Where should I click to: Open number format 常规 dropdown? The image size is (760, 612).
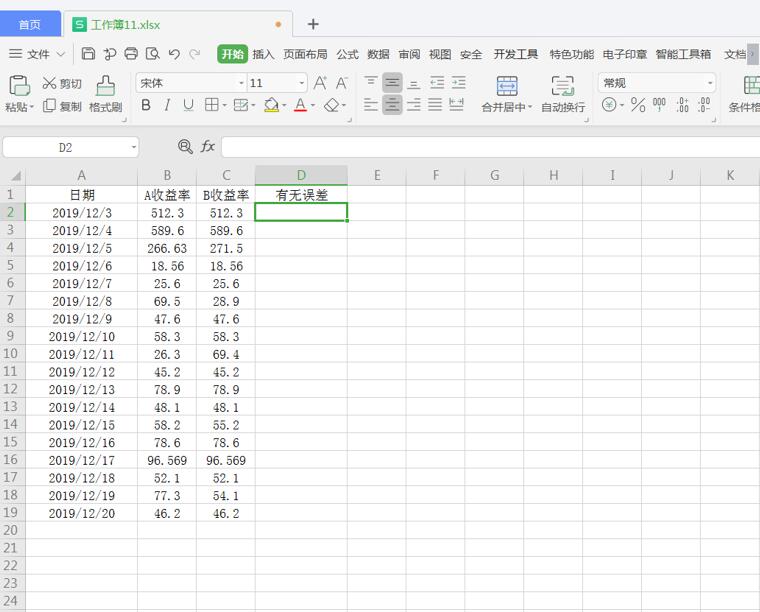[710, 83]
